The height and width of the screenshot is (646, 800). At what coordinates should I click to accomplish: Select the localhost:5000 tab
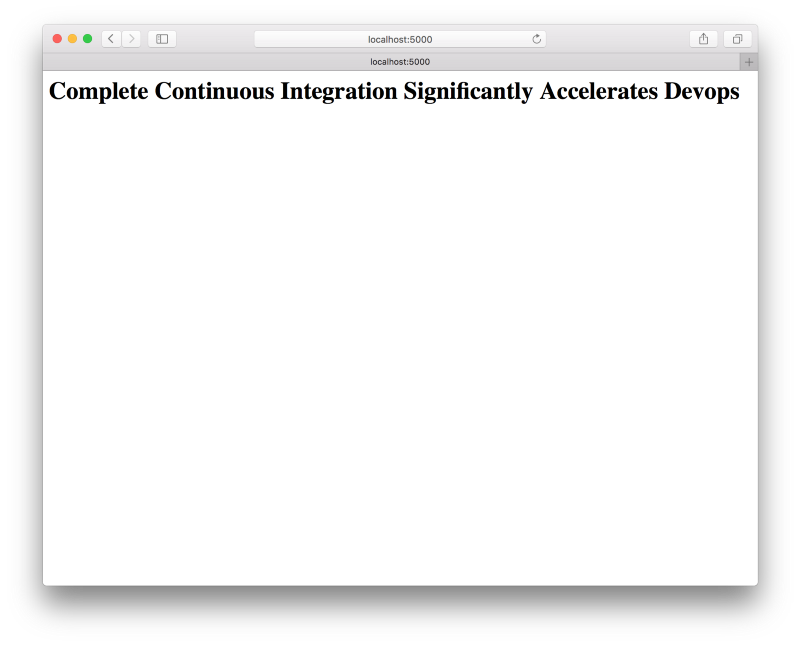[x=391, y=62]
